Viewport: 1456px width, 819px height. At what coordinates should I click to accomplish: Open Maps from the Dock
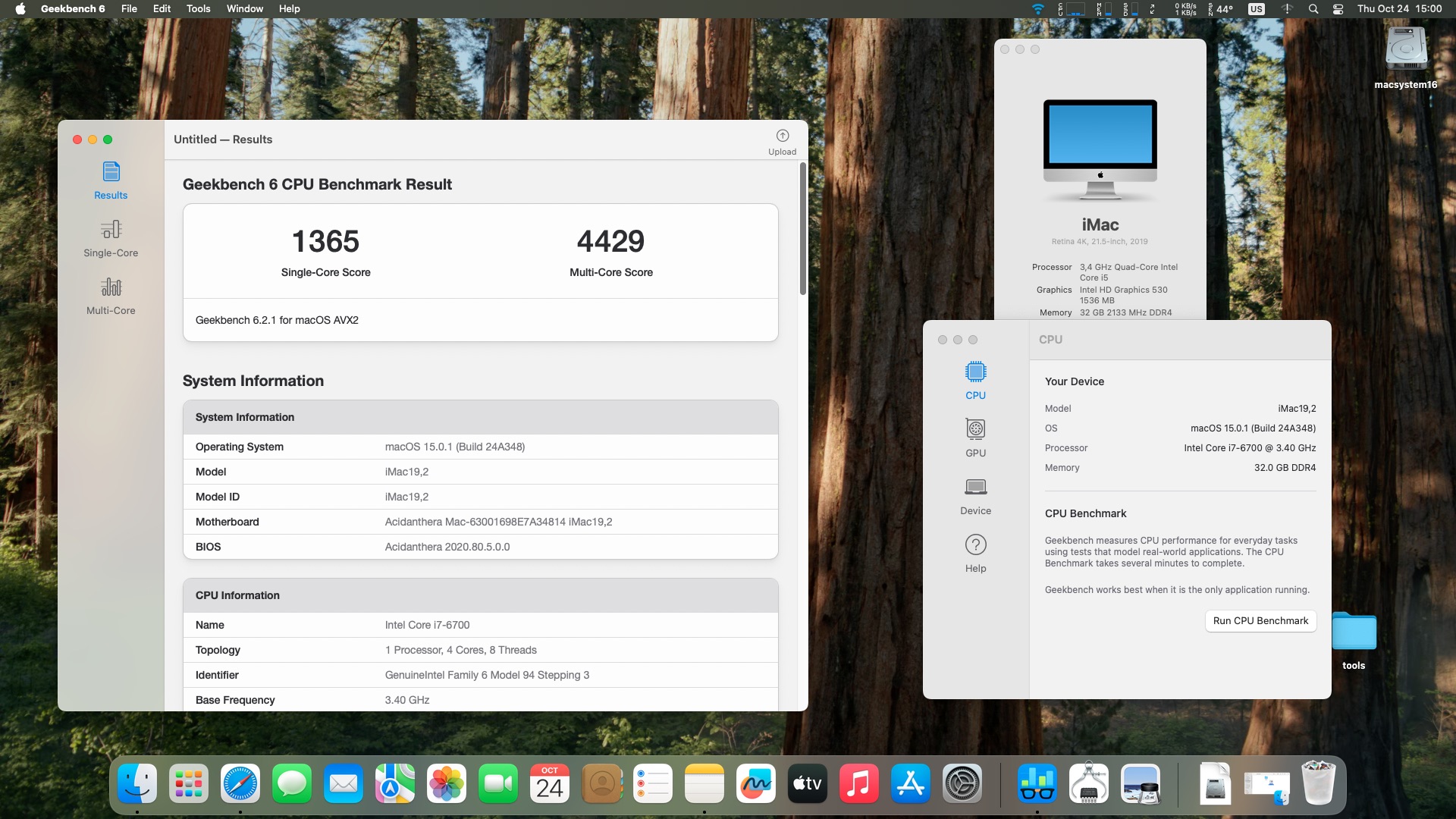point(395,783)
